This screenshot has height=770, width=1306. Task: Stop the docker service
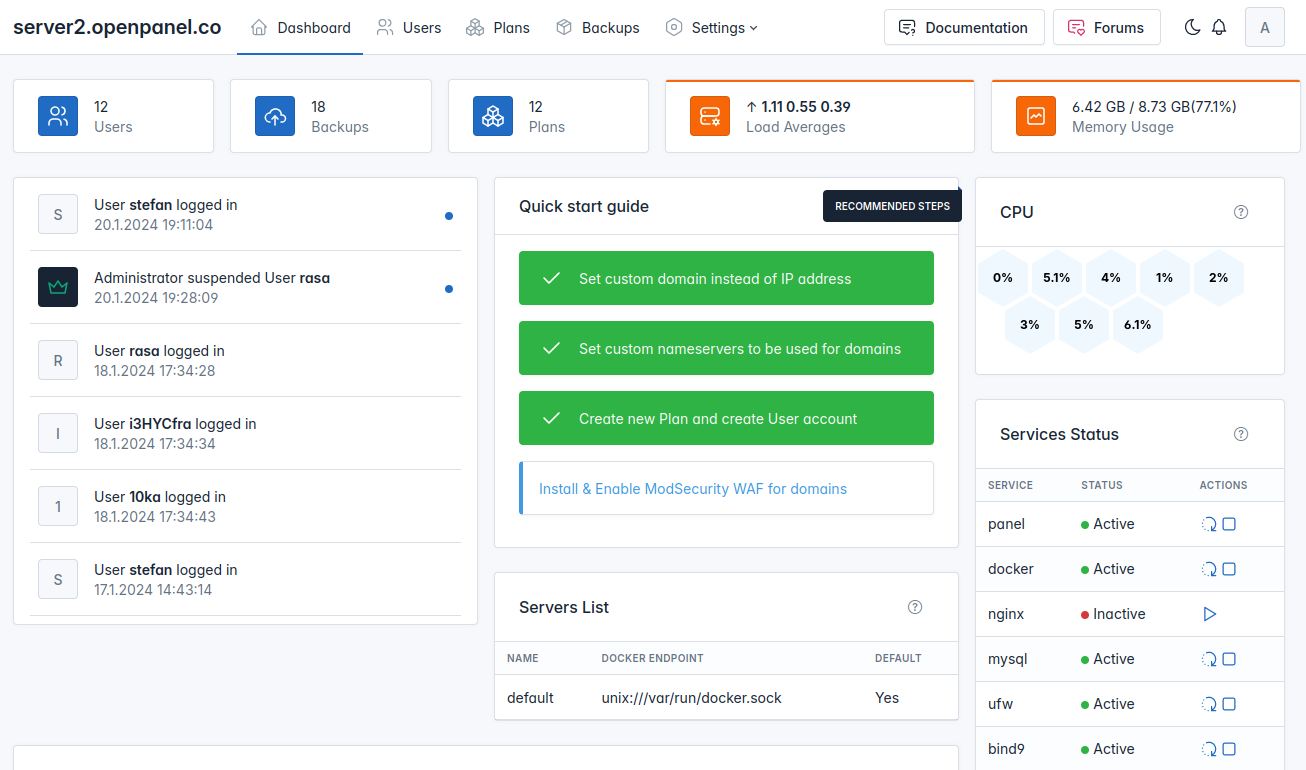click(x=1230, y=569)
